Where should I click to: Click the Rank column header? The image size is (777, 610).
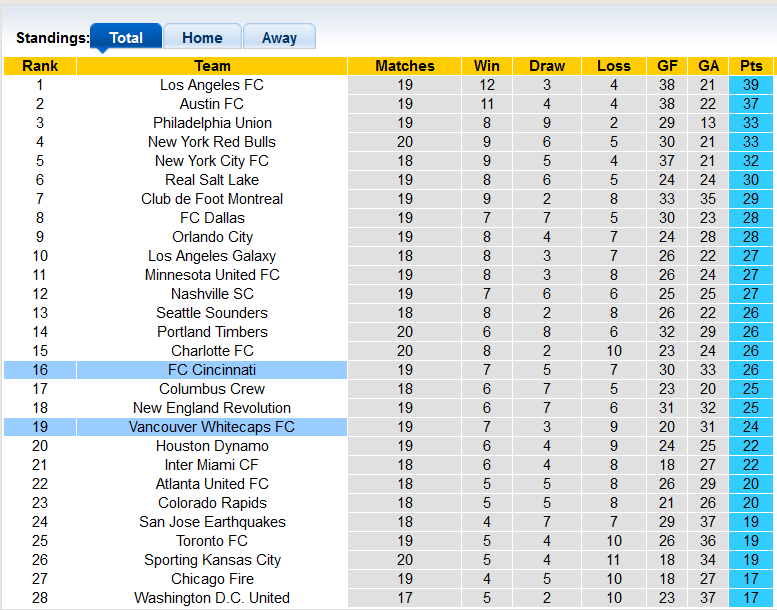(x=40, y=66)
